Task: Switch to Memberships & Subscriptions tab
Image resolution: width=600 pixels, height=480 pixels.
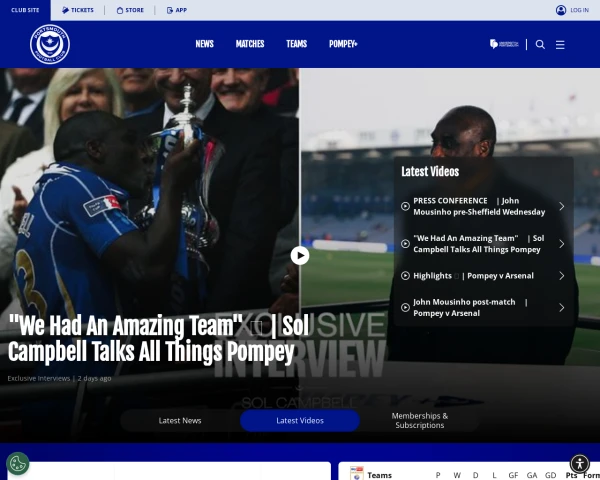Action: 420,420
